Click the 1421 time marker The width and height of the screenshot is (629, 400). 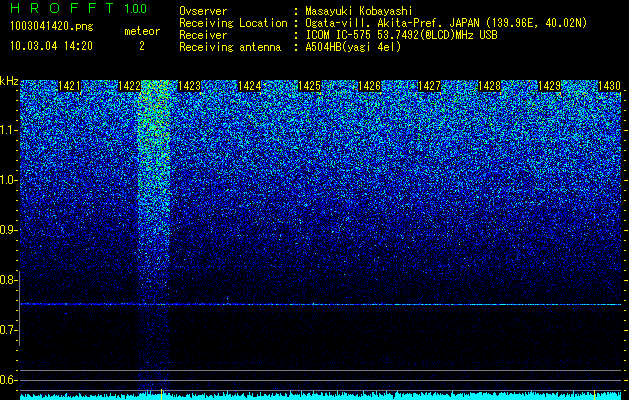pyautogui.click(x=69, y=86)
